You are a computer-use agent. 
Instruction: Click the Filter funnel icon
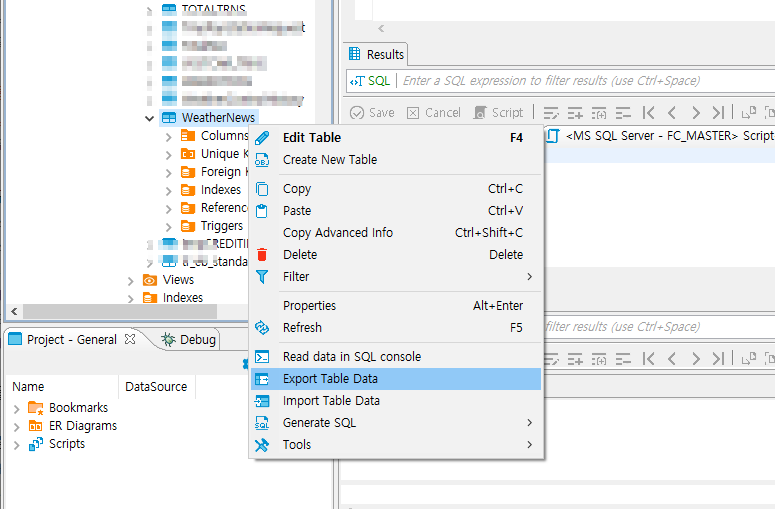[x=262, y=277]
